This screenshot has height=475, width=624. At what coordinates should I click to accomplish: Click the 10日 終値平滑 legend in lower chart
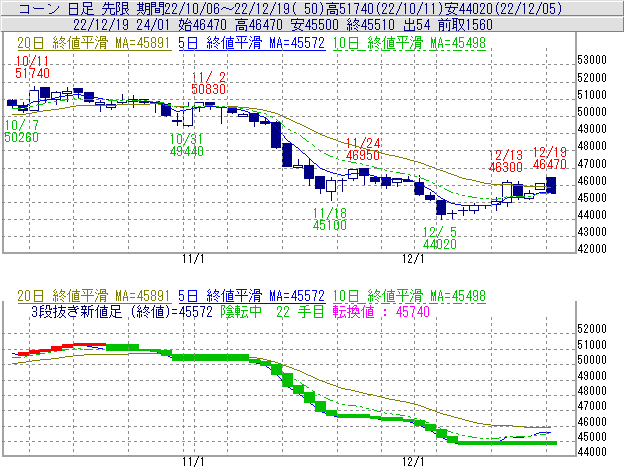click(x=409, y=296)
